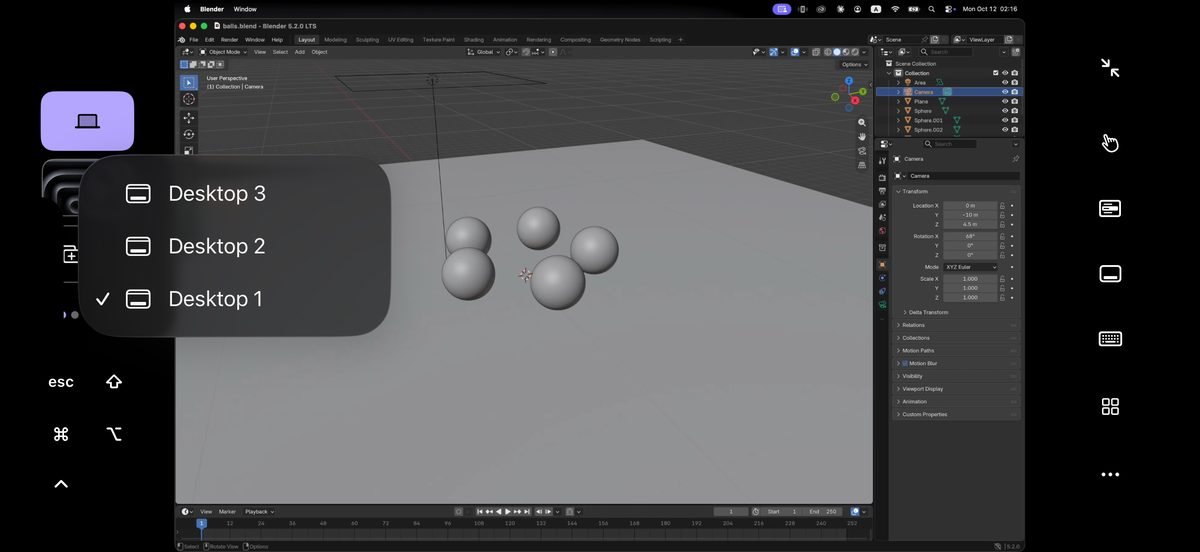Switch to the Modeling workspace tab
Image resolution: width=1200 pixels, height=552 pixels.
(335, 40)
